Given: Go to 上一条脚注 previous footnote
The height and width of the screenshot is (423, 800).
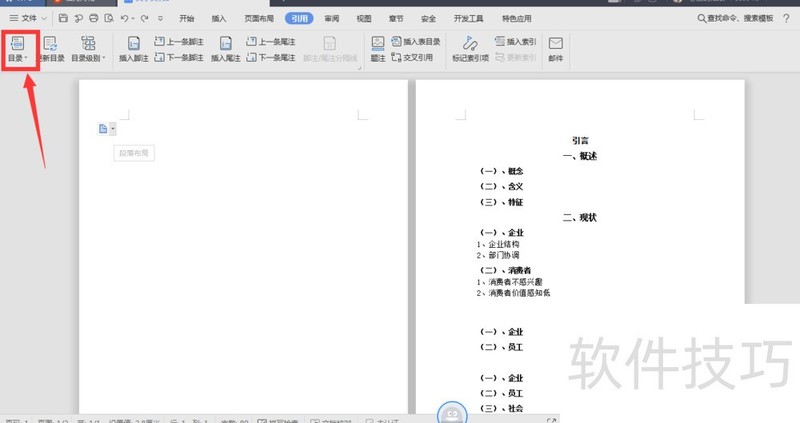Looking at the screenshot, I should [178, 41].
